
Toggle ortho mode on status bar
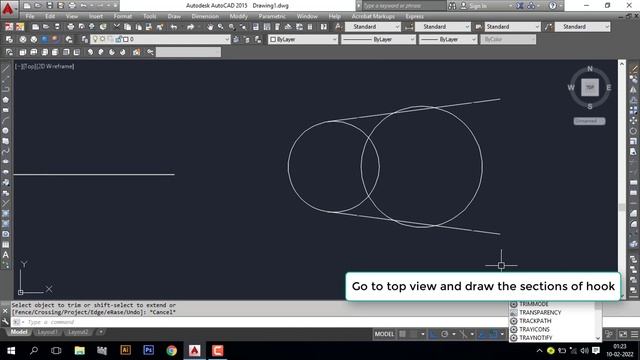(433, 334)
